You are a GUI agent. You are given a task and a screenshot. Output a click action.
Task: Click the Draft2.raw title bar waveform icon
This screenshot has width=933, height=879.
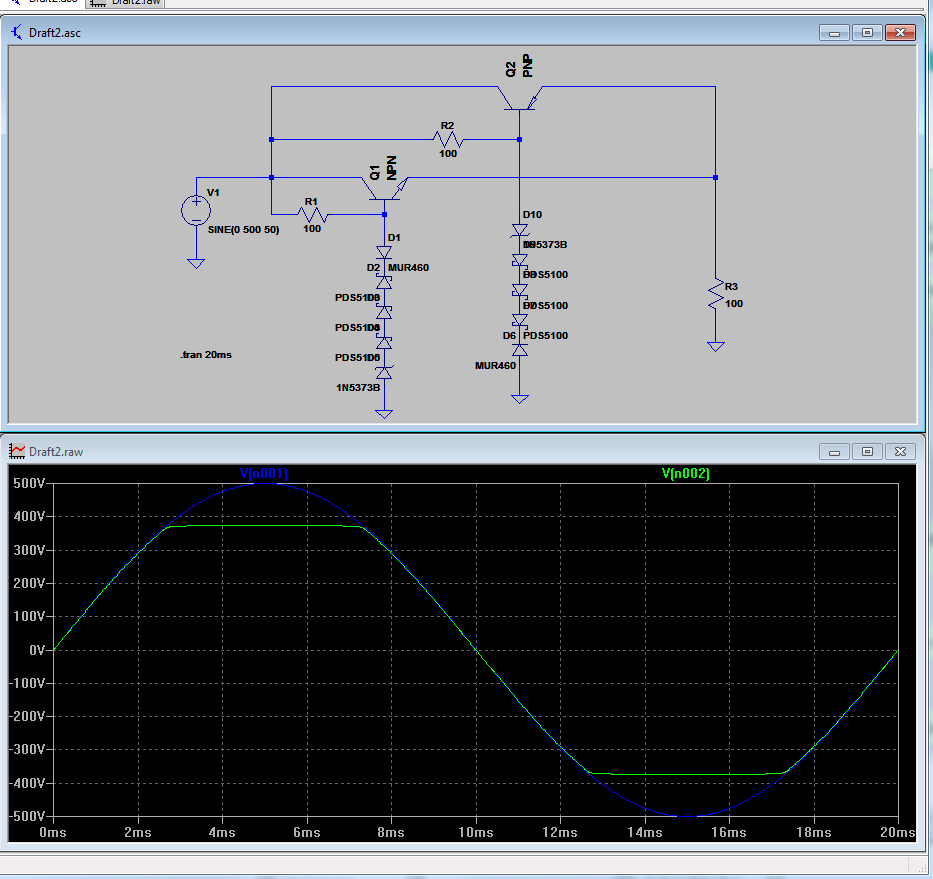pyautogui.click(x=17, y=452)
